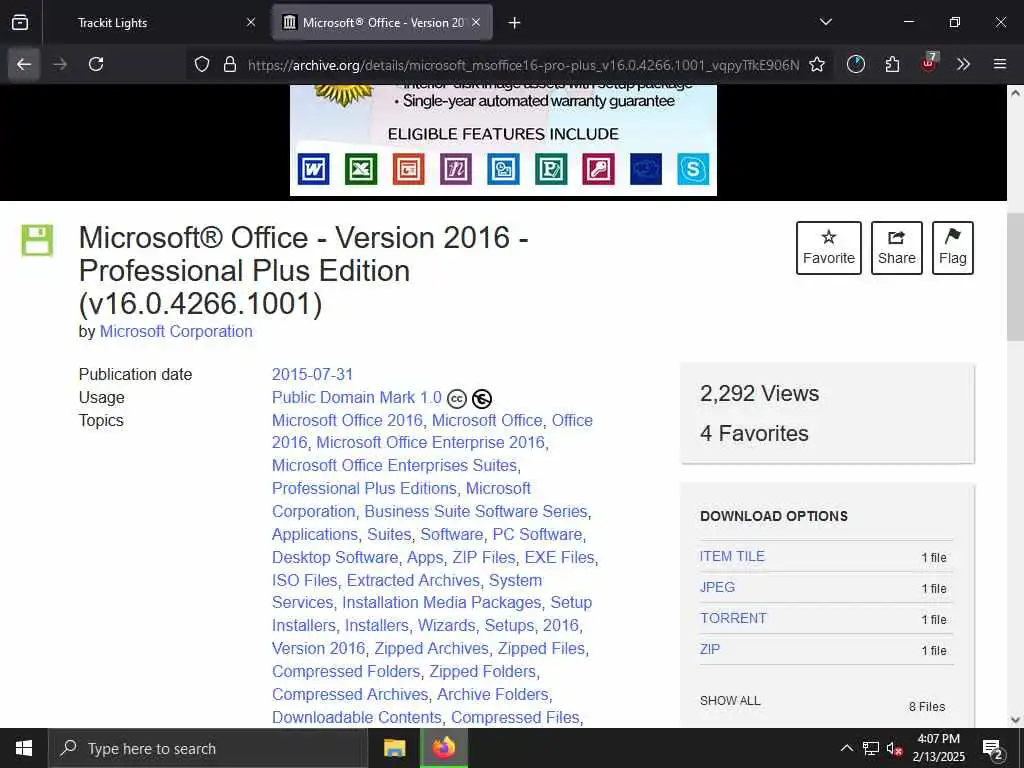This screenshot has width=1024, height=768.
Task: Click the orange PowerPoint icon in banner
Action: 408,169
